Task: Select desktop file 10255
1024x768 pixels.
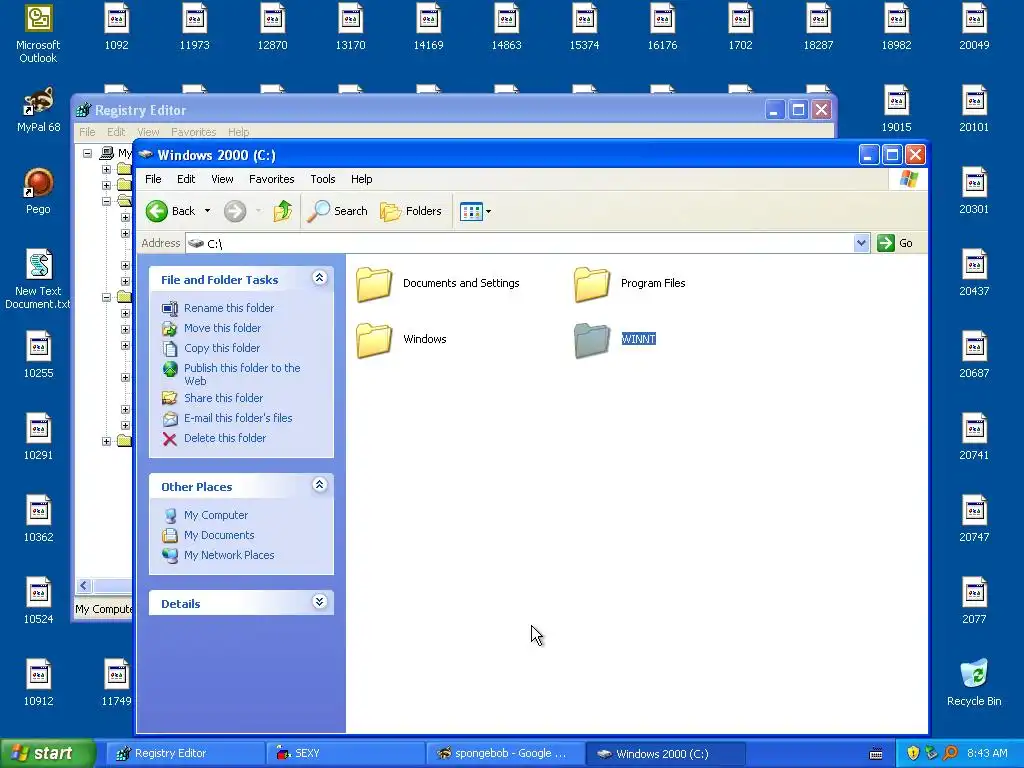Action: [38, 355]
